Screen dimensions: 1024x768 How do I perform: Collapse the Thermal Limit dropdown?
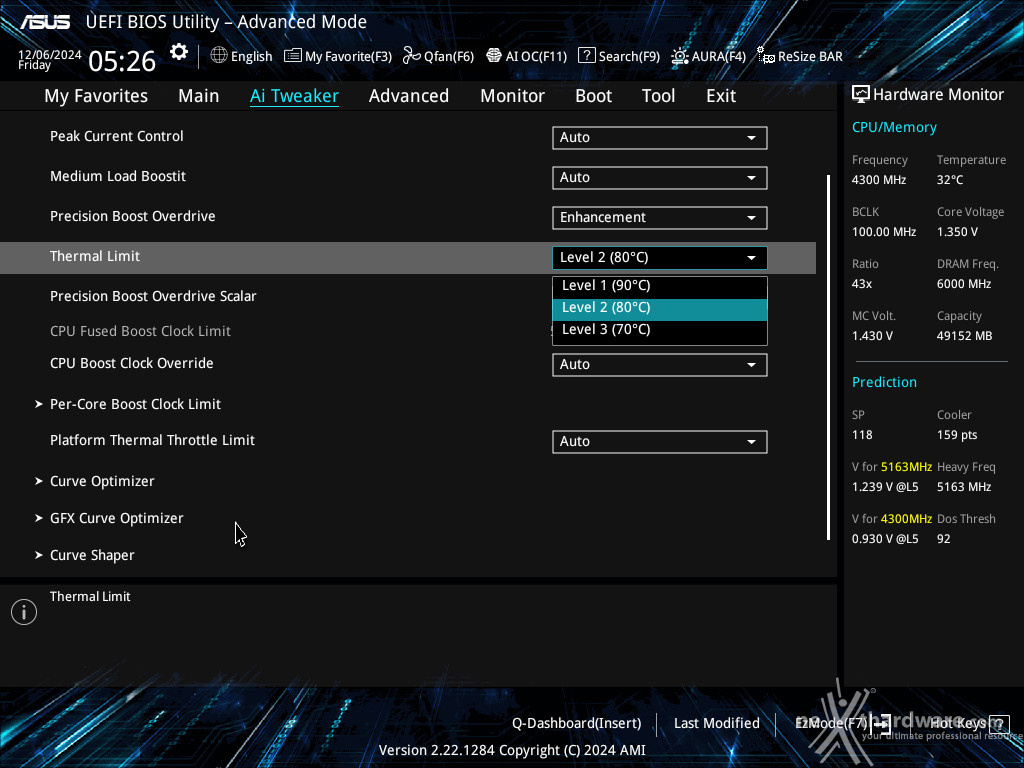pyautogui.click(x=660, y=257)
